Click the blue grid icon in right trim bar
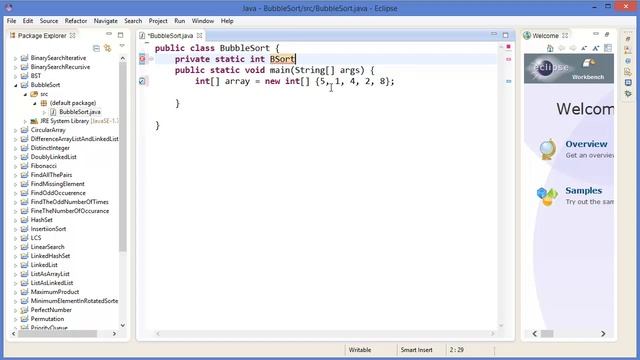Viewport: 640px width, 360px height. tap(628, 83)
